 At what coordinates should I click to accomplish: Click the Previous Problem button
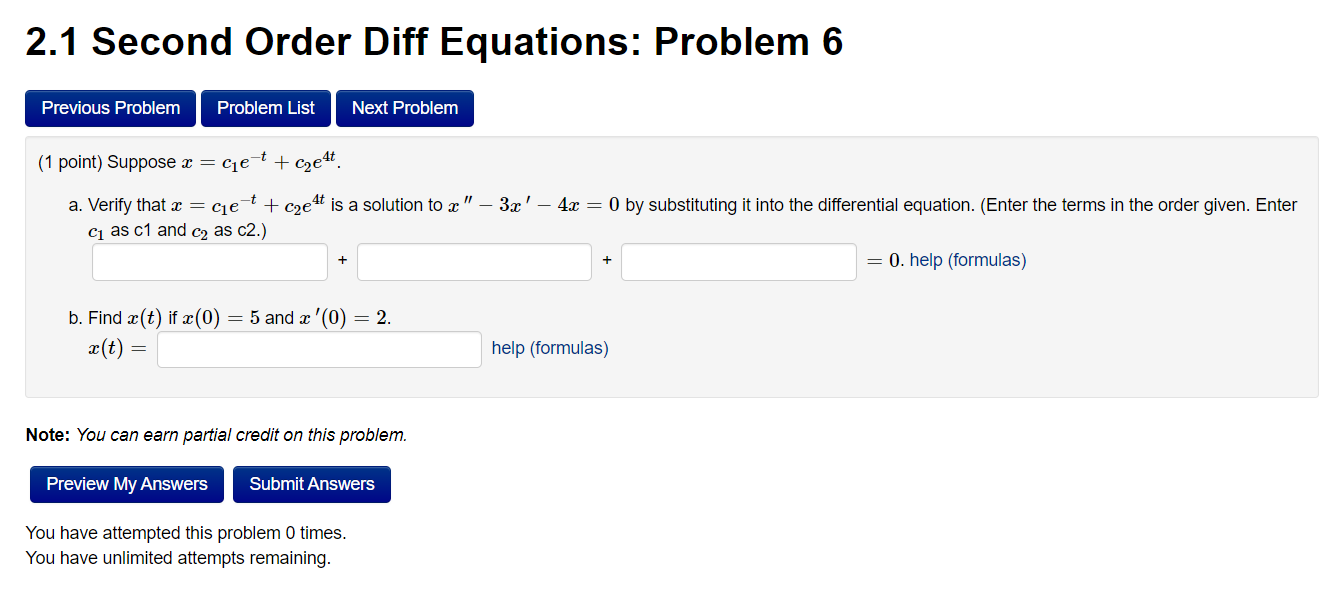coord(110,108)
